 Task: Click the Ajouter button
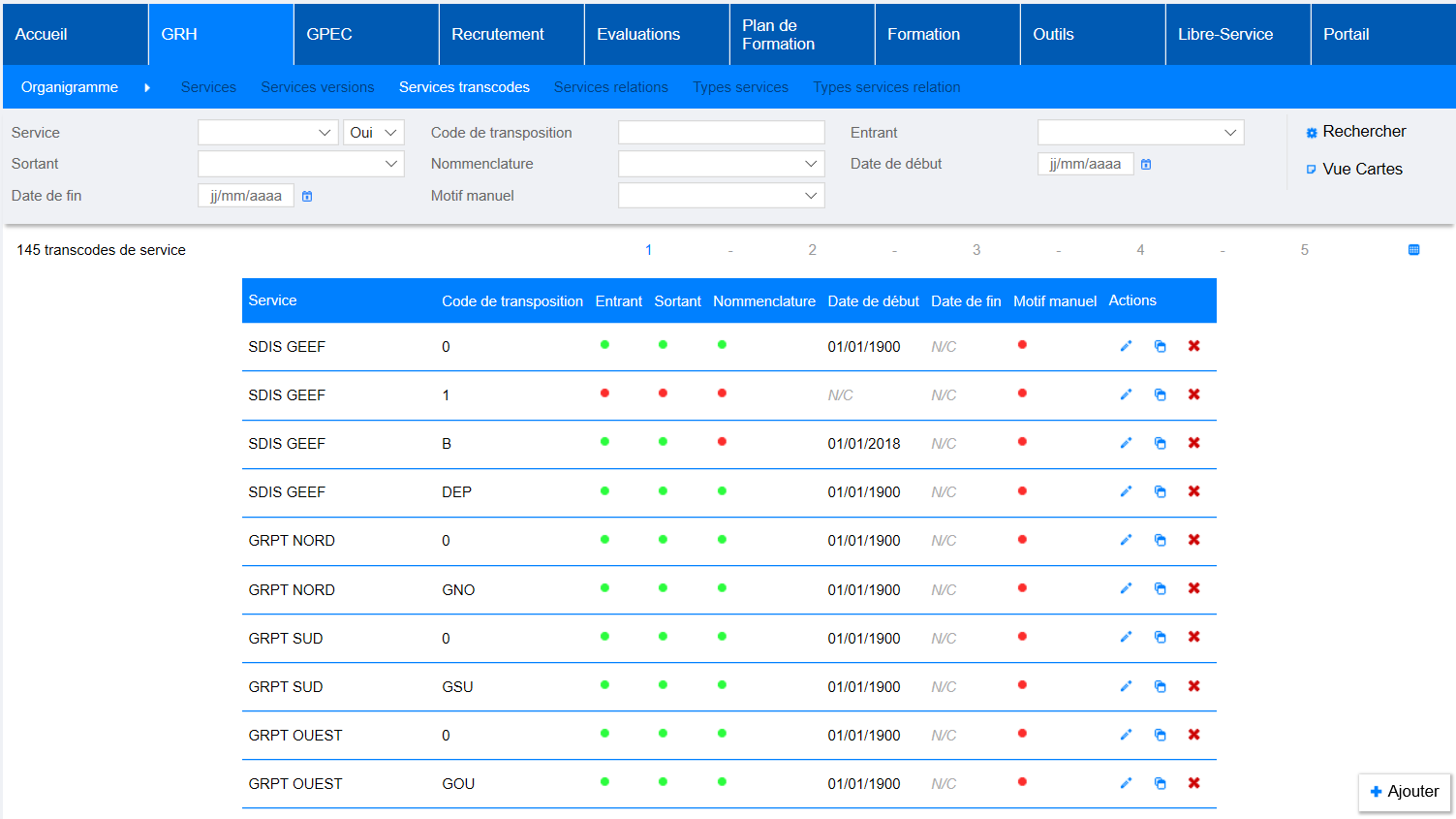pos(1404,792)
